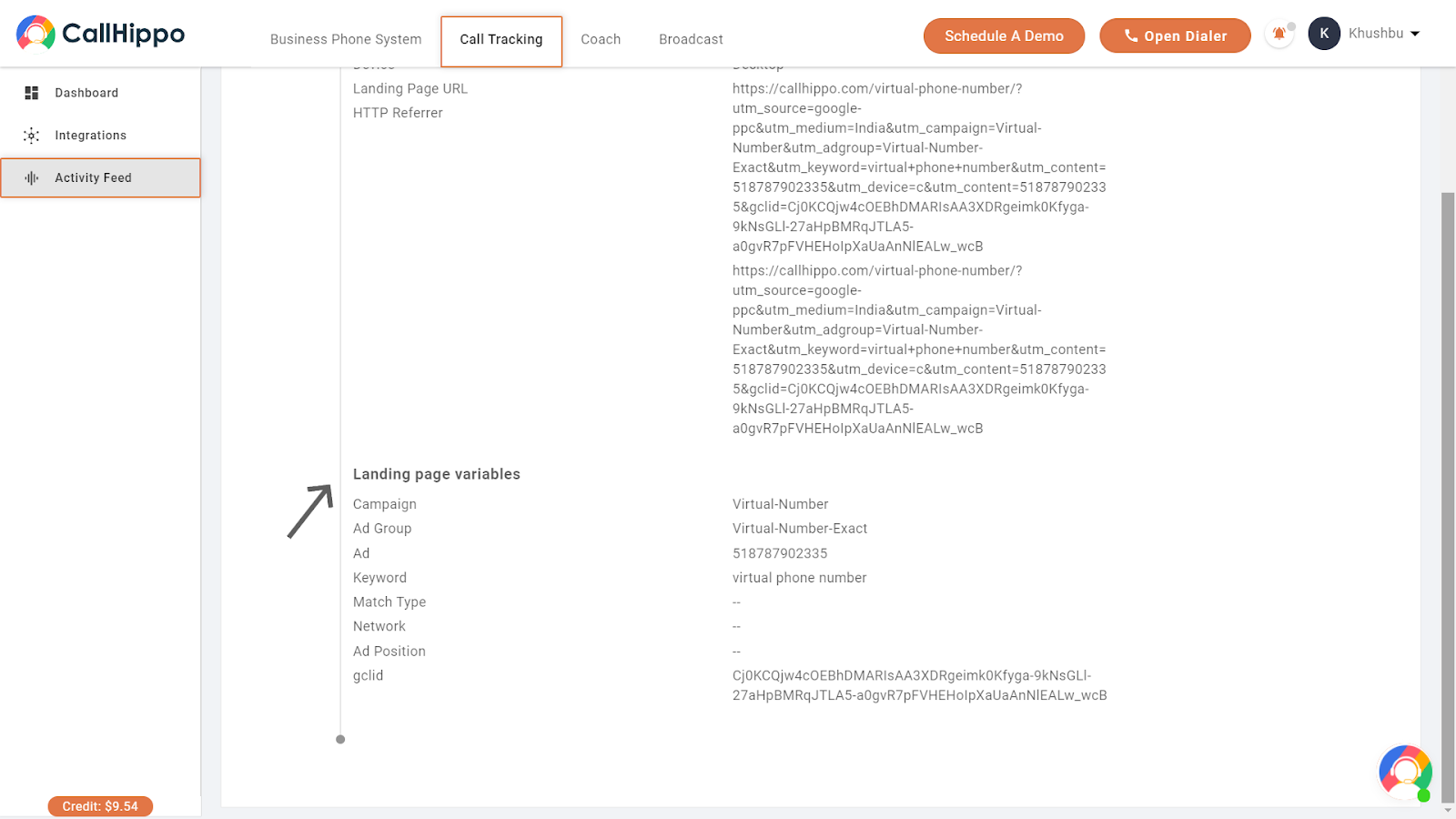Screen dimensions: 1456x819
Task: Click the Activity Feed waveform icon
Action: (32, 178)
